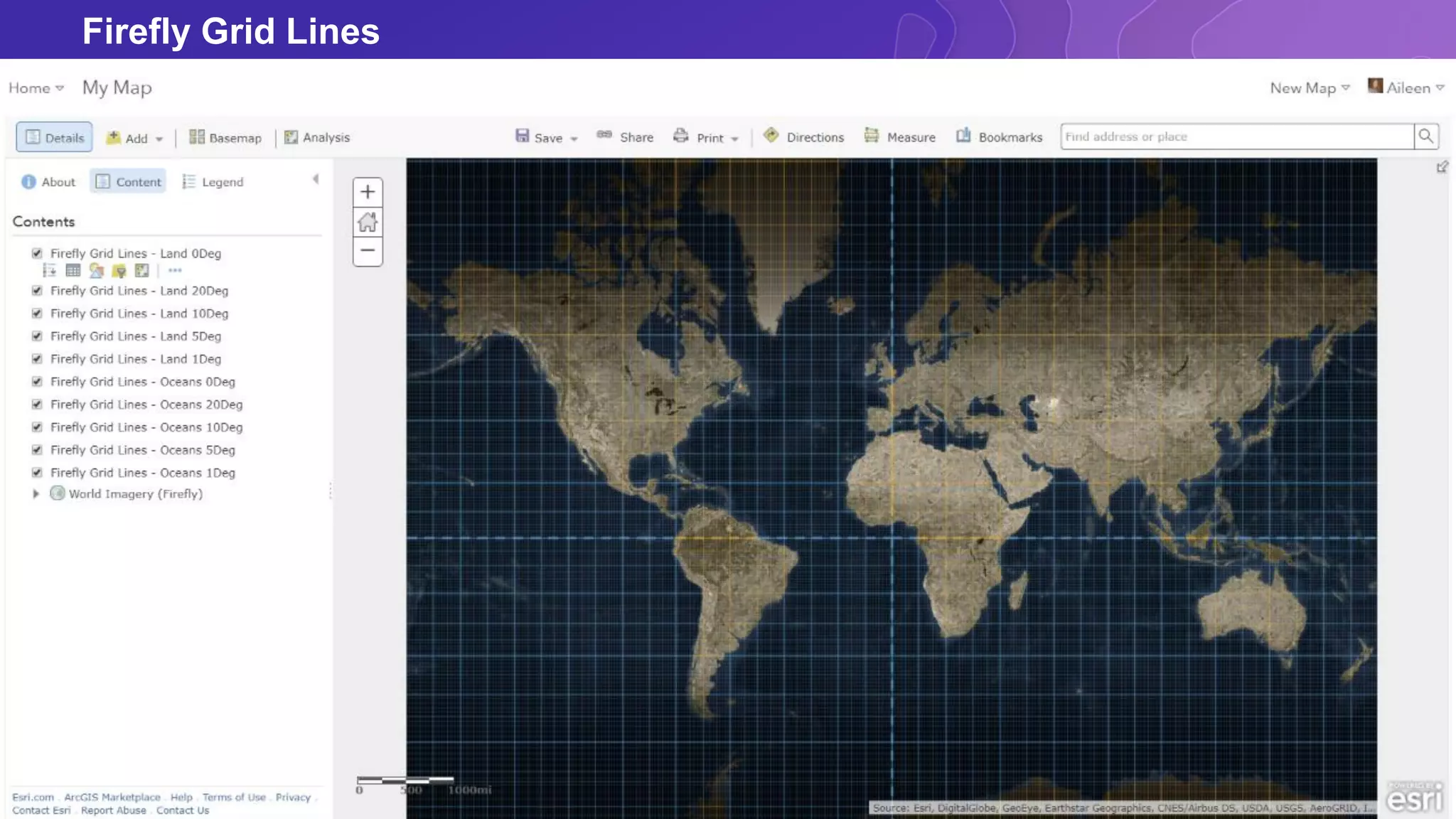Screen dimensions: 1456x819
Task: Switch to the Legend tab
Action: coord(213,182)
